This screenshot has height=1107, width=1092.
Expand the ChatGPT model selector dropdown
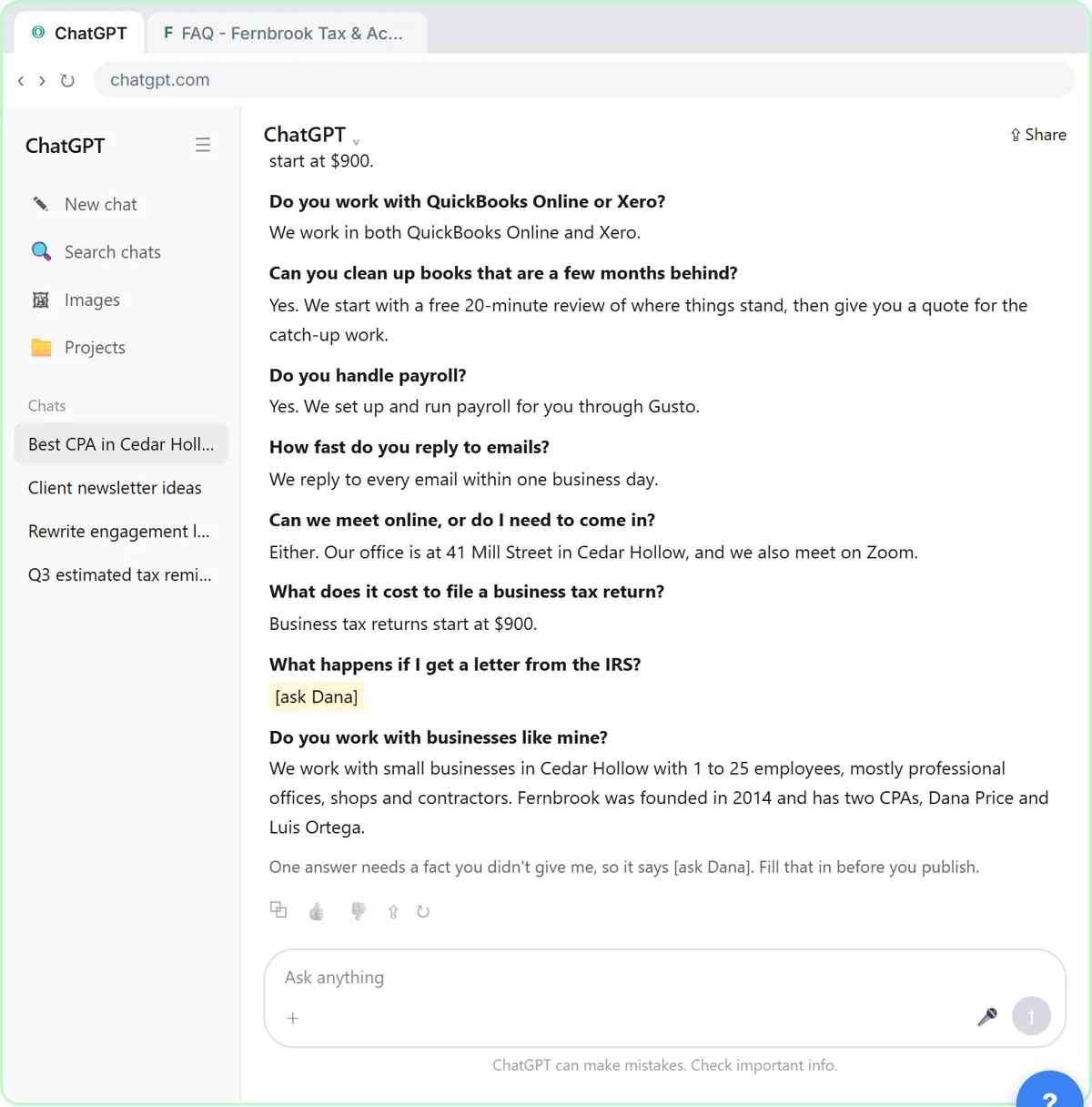click(311, 135)
